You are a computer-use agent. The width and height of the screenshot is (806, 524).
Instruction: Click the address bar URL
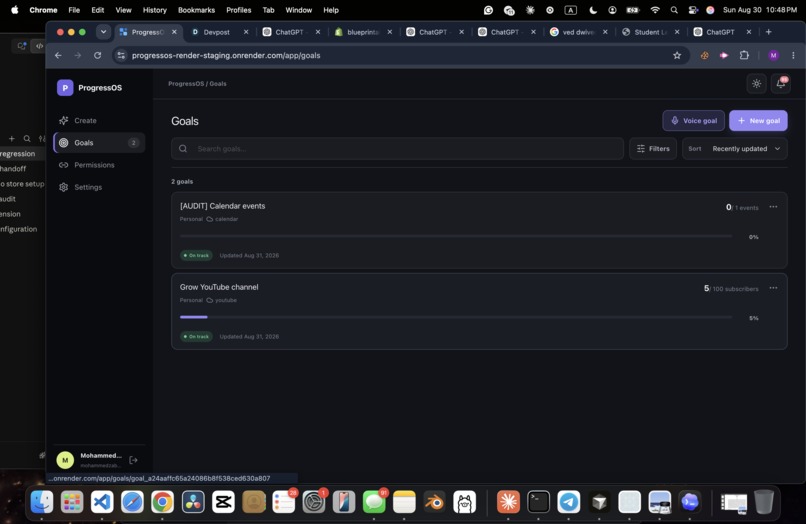pos(226,55)
